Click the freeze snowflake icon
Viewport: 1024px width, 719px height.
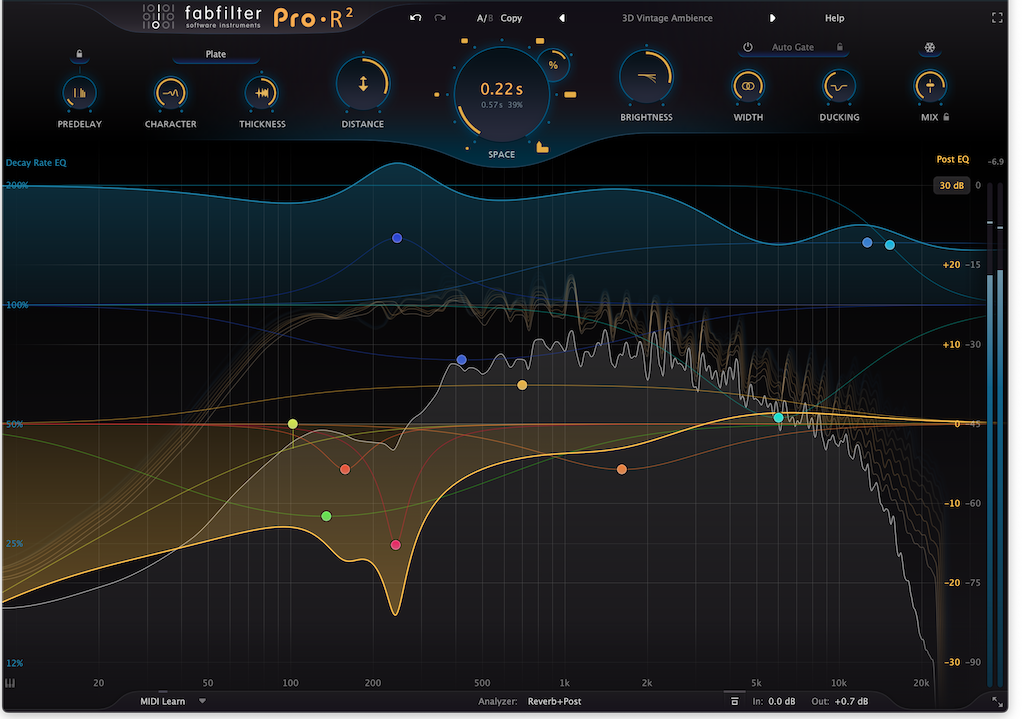point(930,47)
